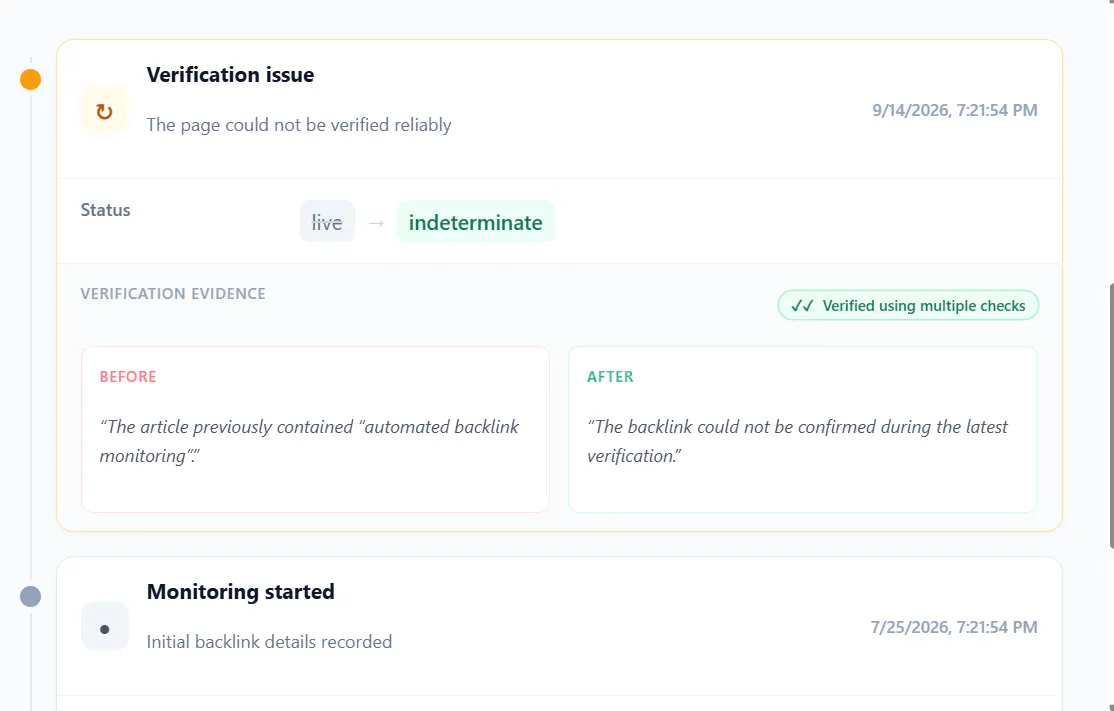1114x711 pixels.
Task: Click the double checkmark icon in verified badge
Action: 802,305
